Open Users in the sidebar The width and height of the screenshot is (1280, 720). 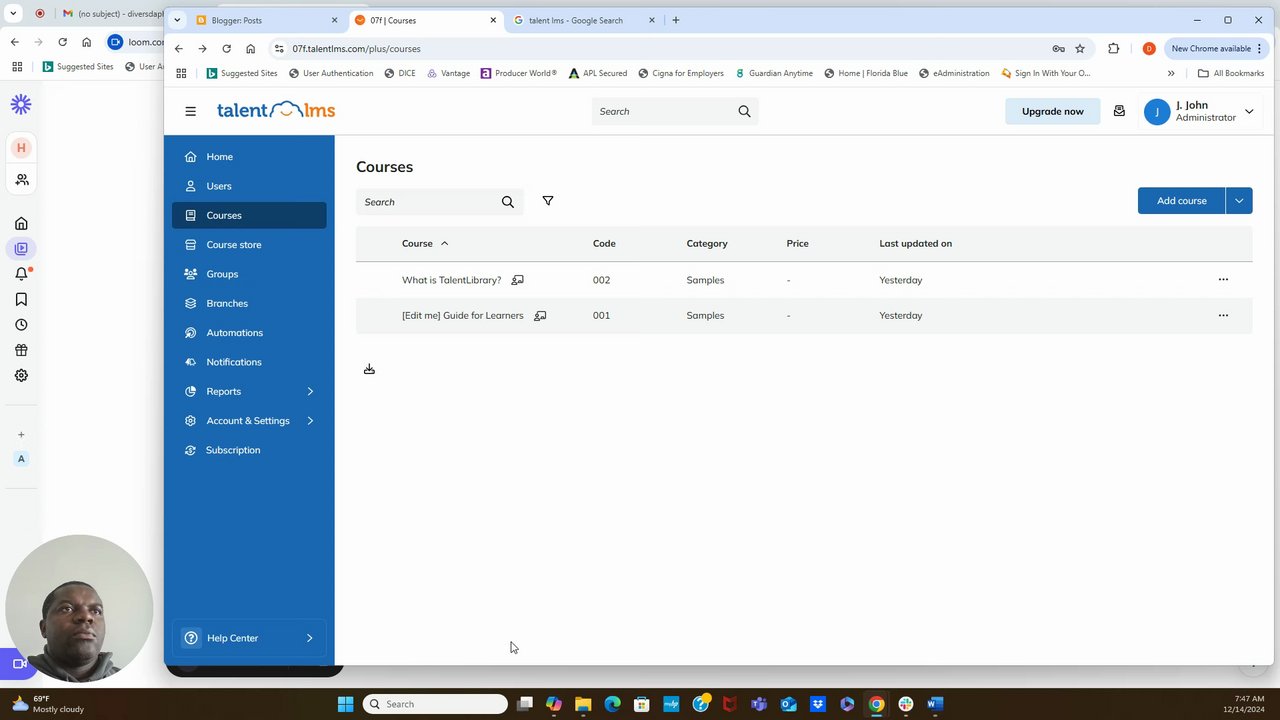(249, 186)
